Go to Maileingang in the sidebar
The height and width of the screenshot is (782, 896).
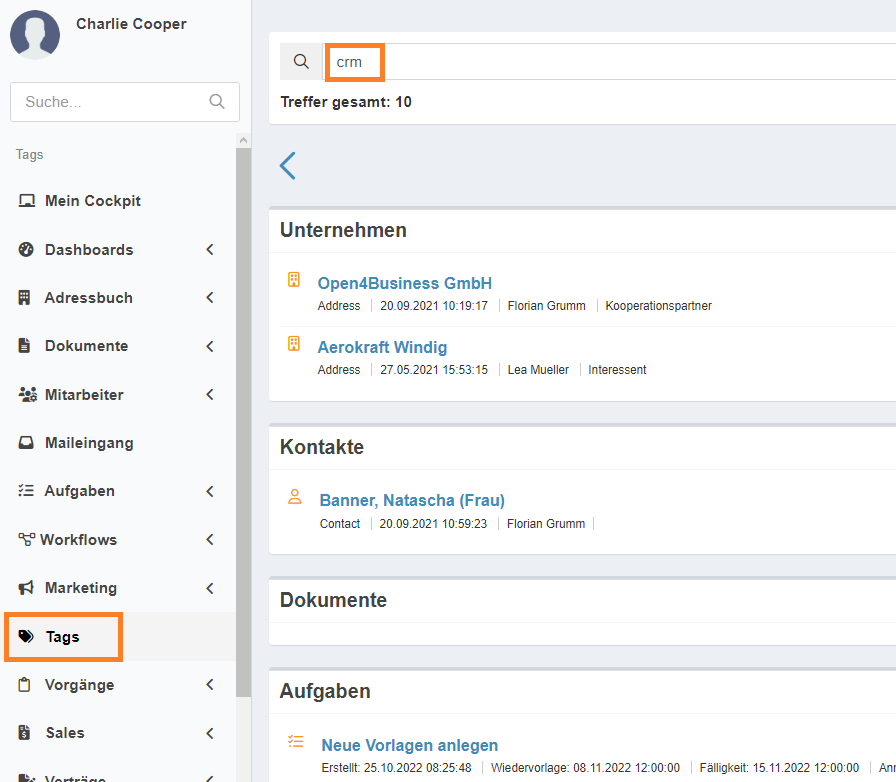click(88, 443)
